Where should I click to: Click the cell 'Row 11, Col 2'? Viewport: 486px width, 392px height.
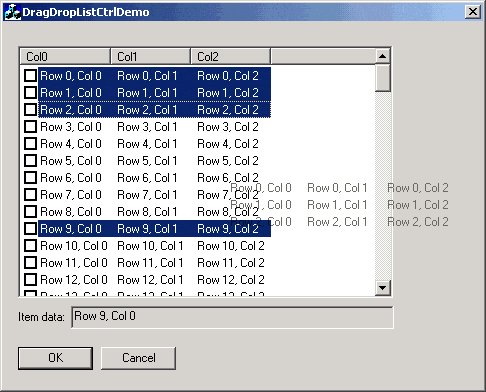(231, 263)
